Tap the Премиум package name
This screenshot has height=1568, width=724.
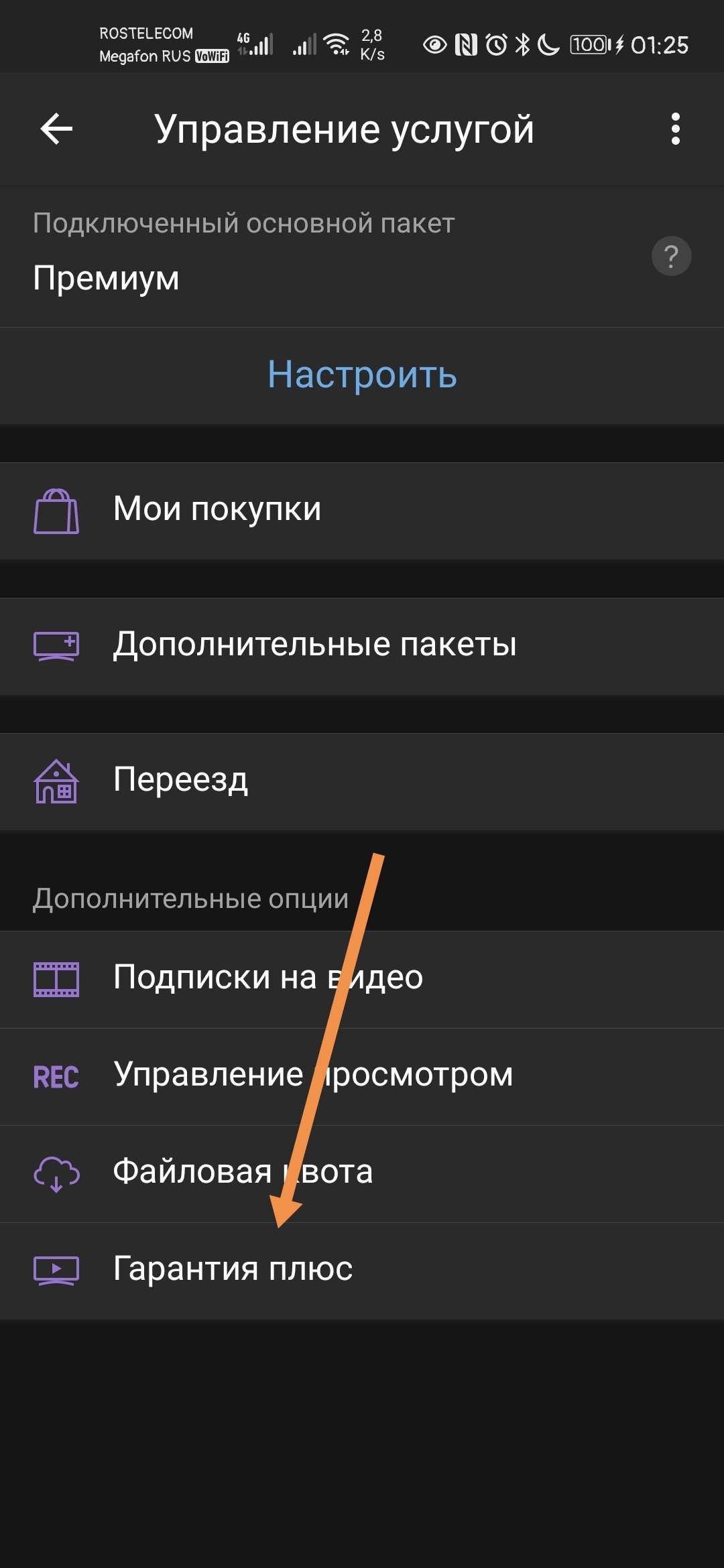(106, 279)
